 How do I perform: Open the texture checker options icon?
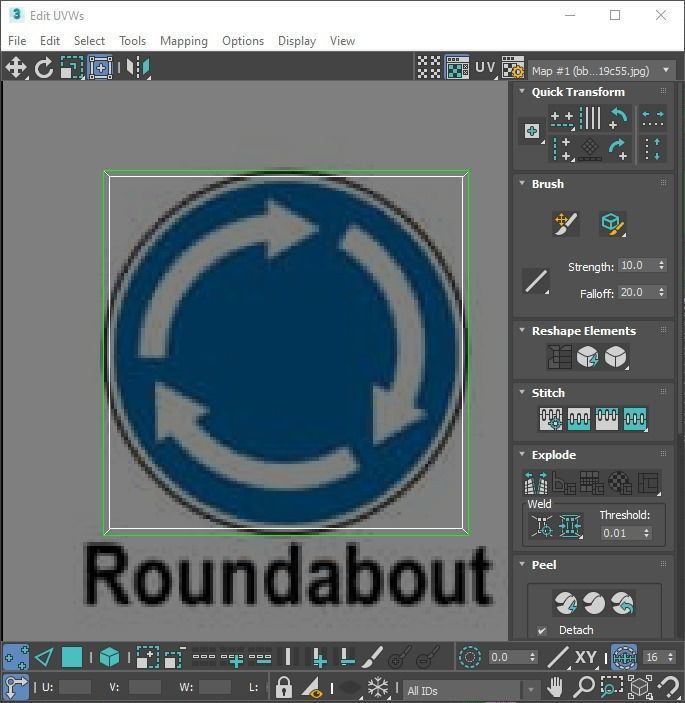(x=513, y=68)
